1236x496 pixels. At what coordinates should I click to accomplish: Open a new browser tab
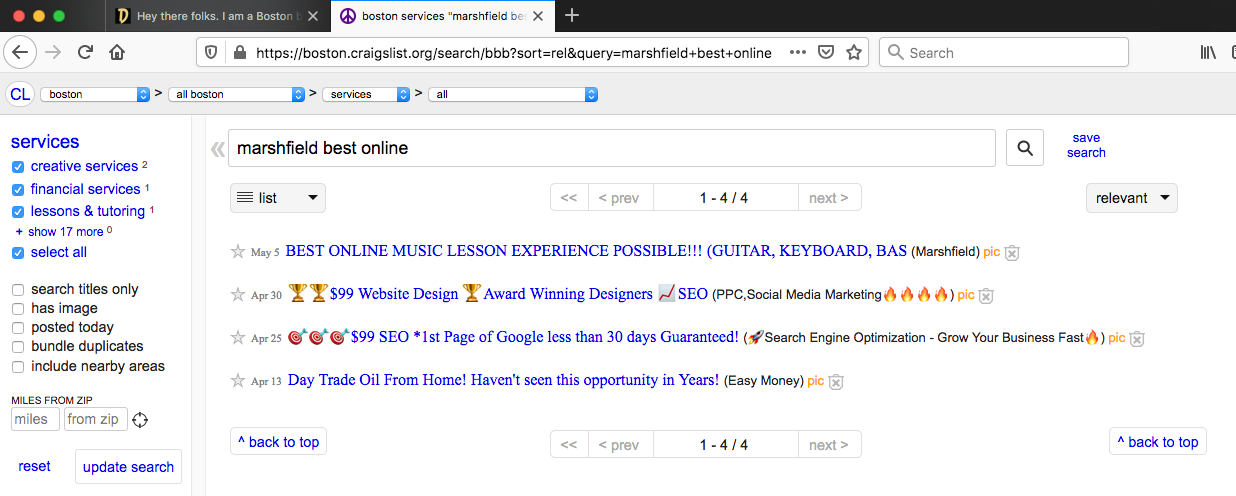point(572,16)
